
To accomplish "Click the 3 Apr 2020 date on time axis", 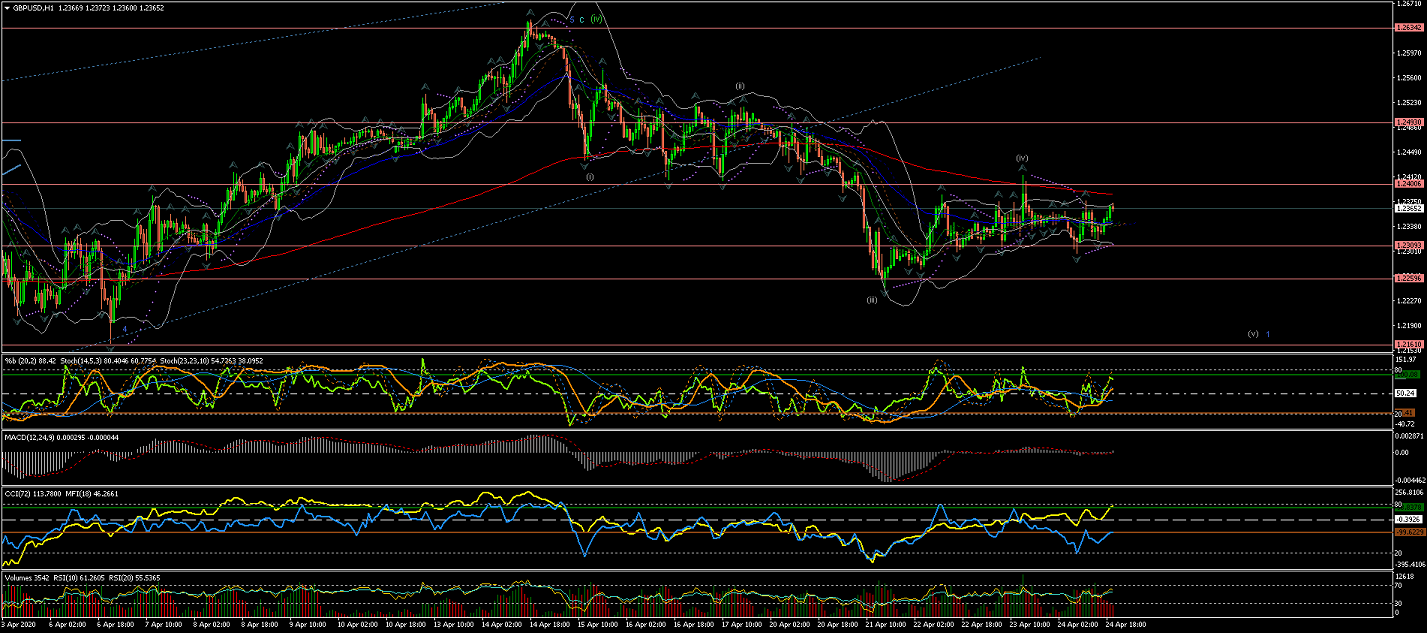I will pos(20,624).
